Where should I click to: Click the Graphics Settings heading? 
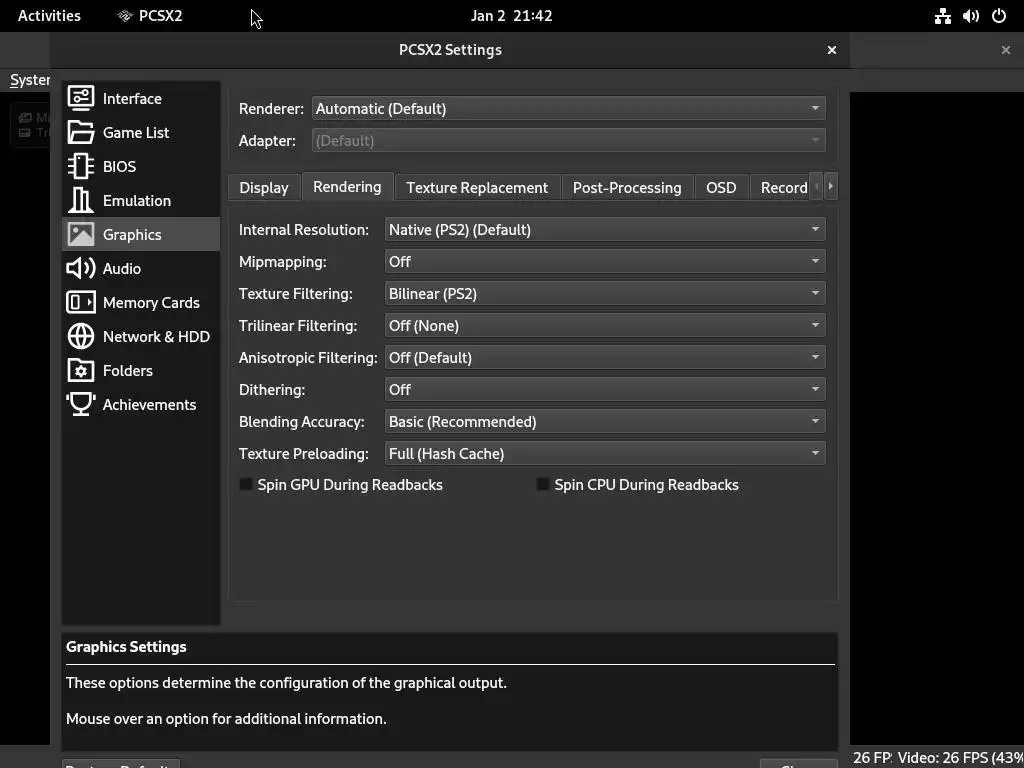126,647
